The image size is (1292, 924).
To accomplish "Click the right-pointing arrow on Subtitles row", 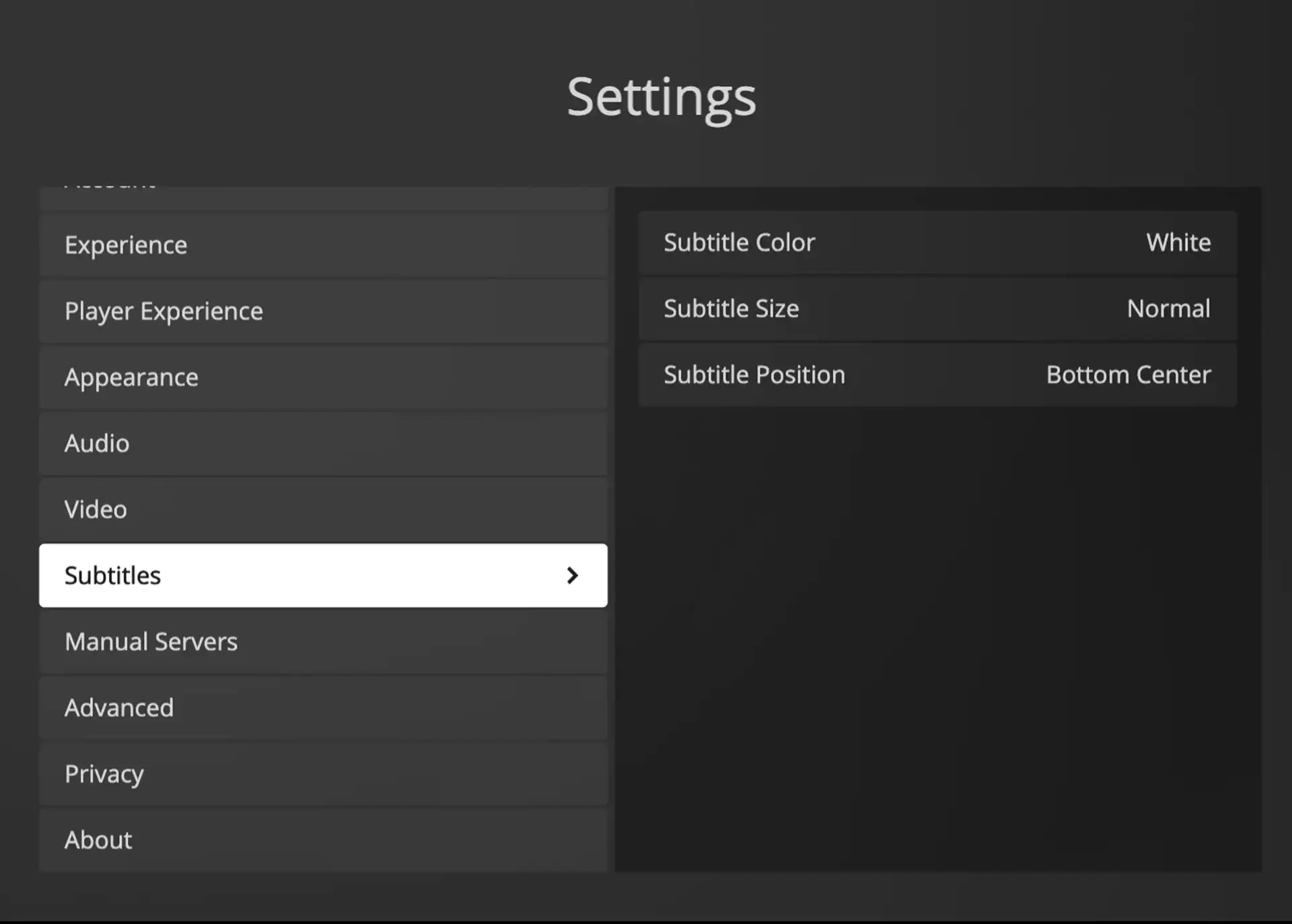I will pos(573,575).
